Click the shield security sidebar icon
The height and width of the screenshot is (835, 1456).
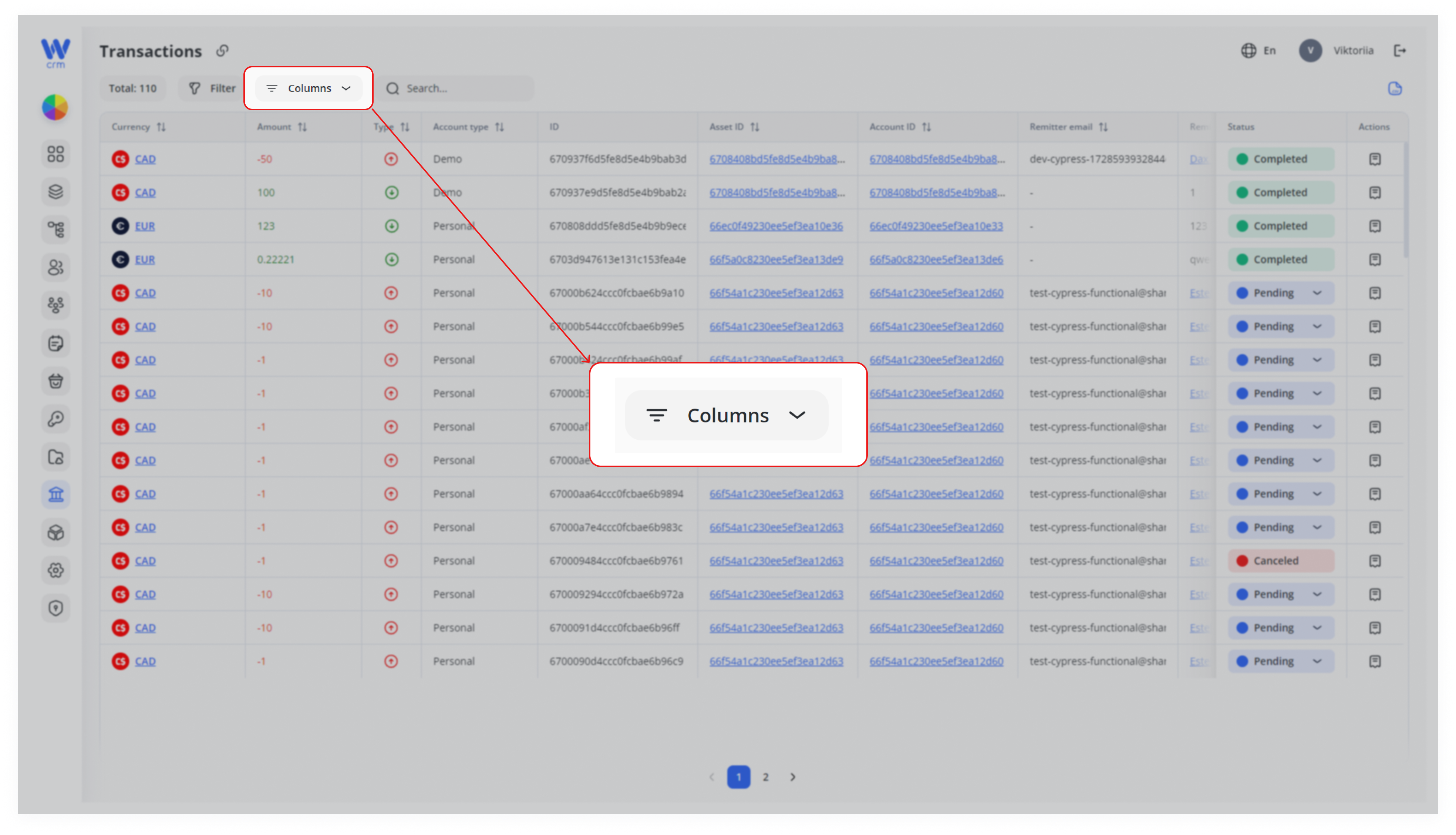55,608
